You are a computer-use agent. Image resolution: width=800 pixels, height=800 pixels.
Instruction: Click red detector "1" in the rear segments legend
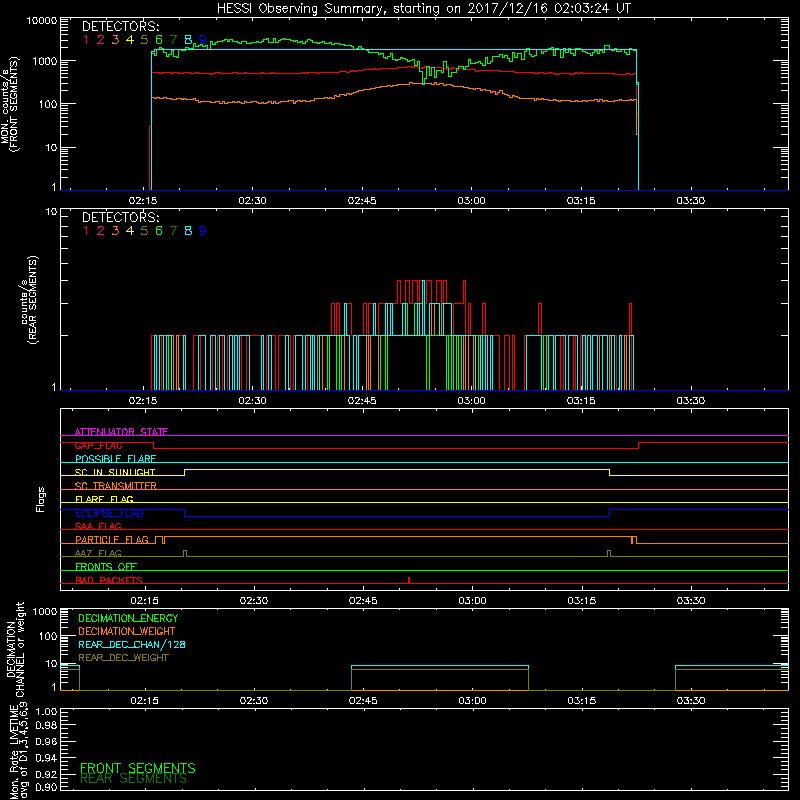[x=86, y=231]
